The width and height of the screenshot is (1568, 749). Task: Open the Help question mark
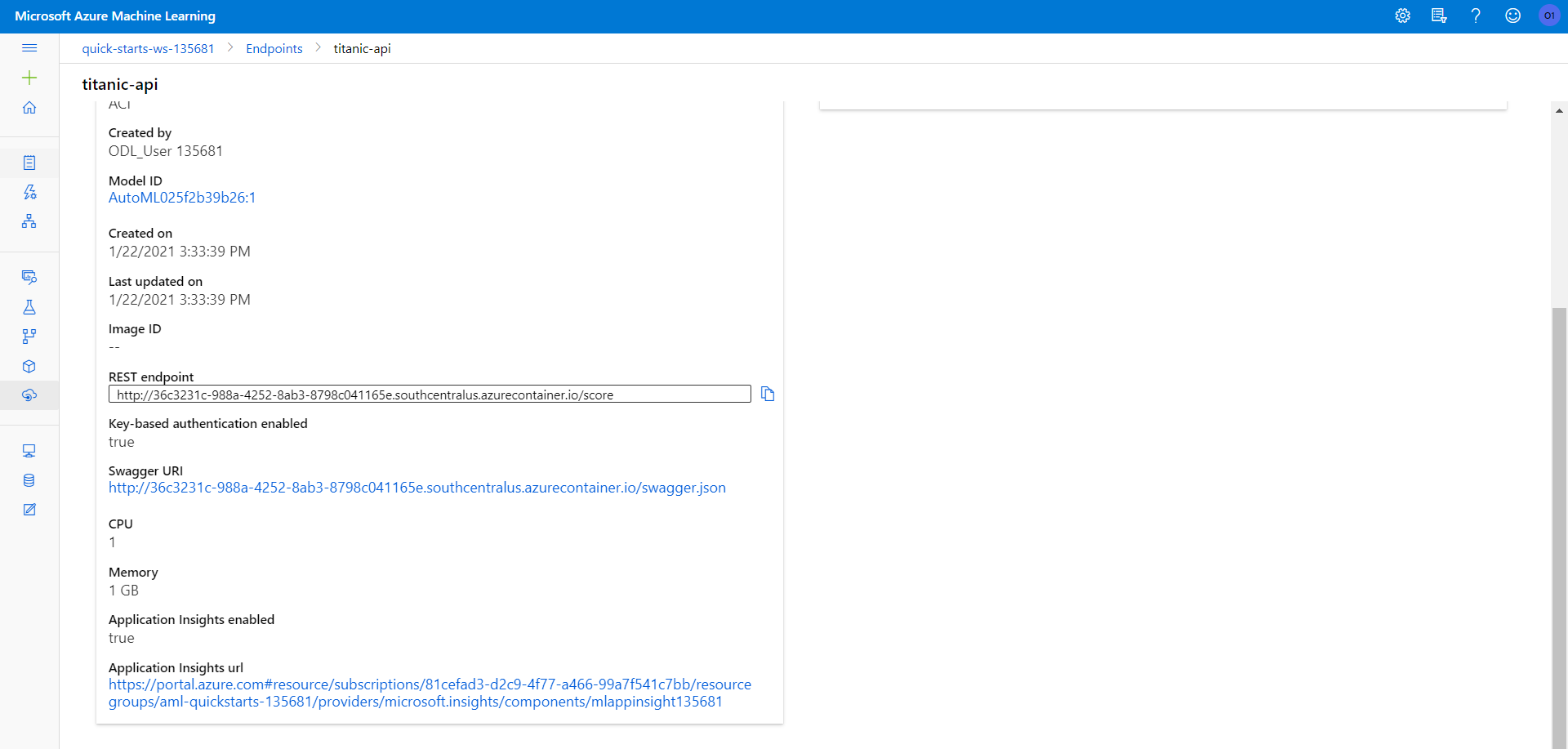pos(1476,16)
